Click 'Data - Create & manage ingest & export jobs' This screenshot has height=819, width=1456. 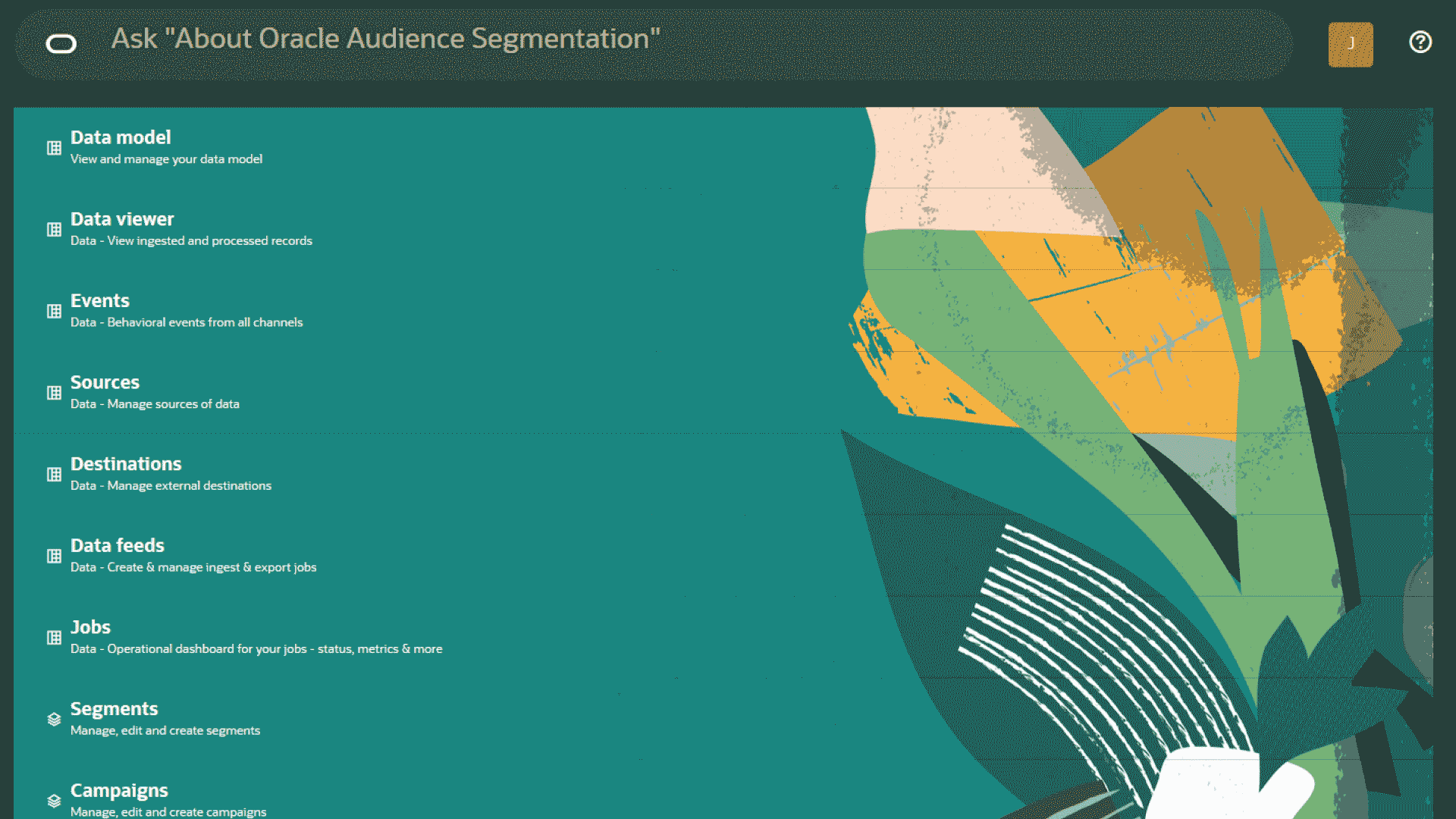[193, 567]
